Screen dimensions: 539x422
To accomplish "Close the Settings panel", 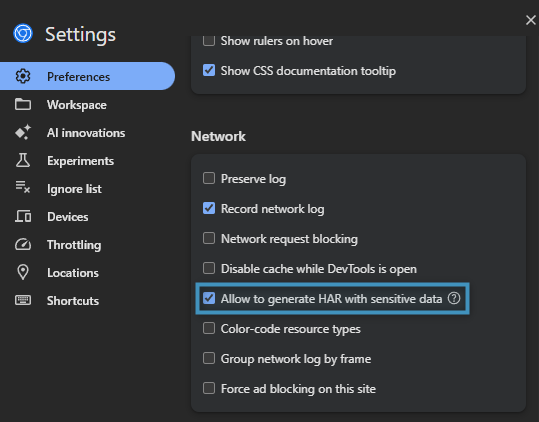I will [531, 20].
